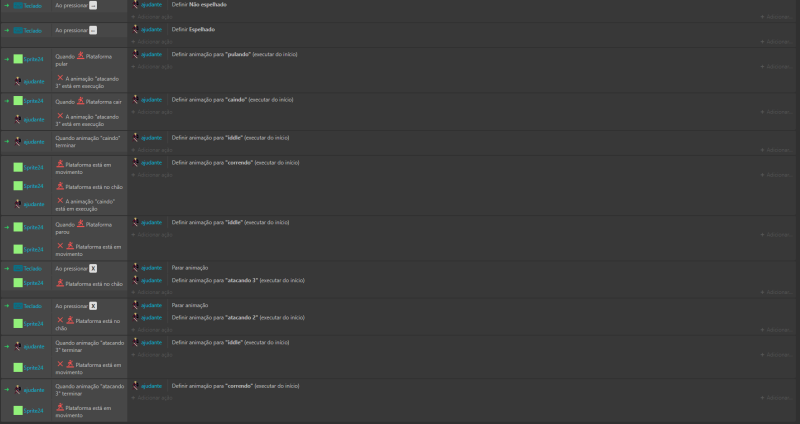Click the ajudante icon before "Definir Espelhado"

[136, 29]
